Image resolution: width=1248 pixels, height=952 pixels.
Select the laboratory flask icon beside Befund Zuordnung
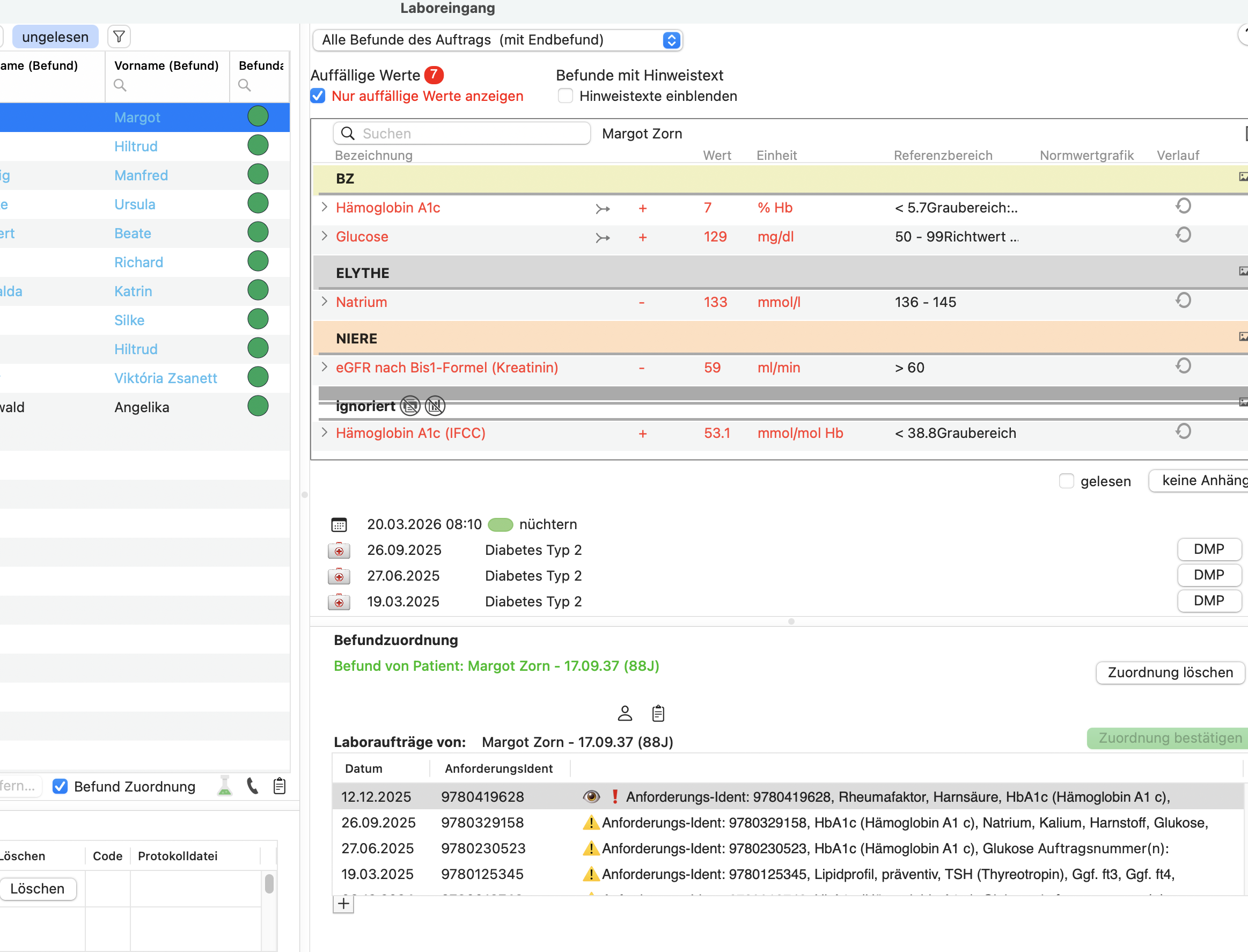[x=225, y=786]
